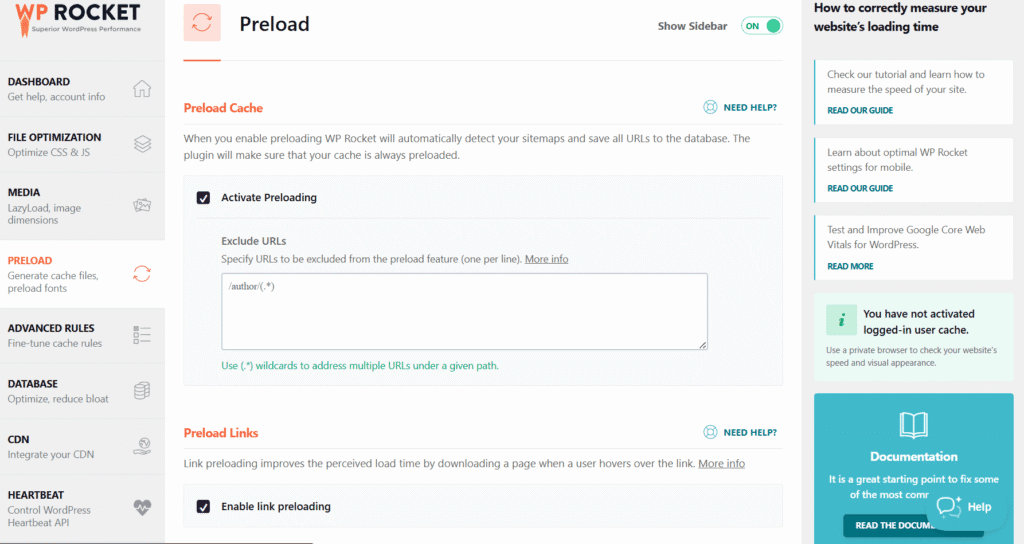
Task: Click More info link under Exclude URLs
Action: (547, 259)
